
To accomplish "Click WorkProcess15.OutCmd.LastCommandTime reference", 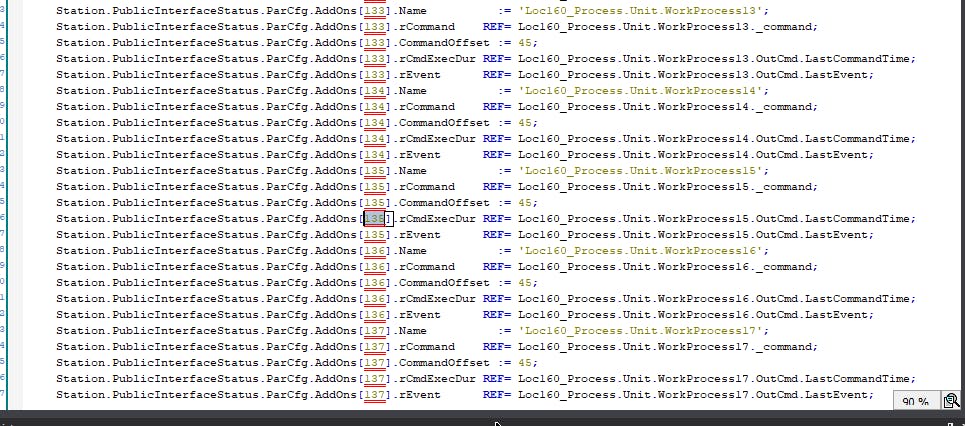I will tap(716, 219).
